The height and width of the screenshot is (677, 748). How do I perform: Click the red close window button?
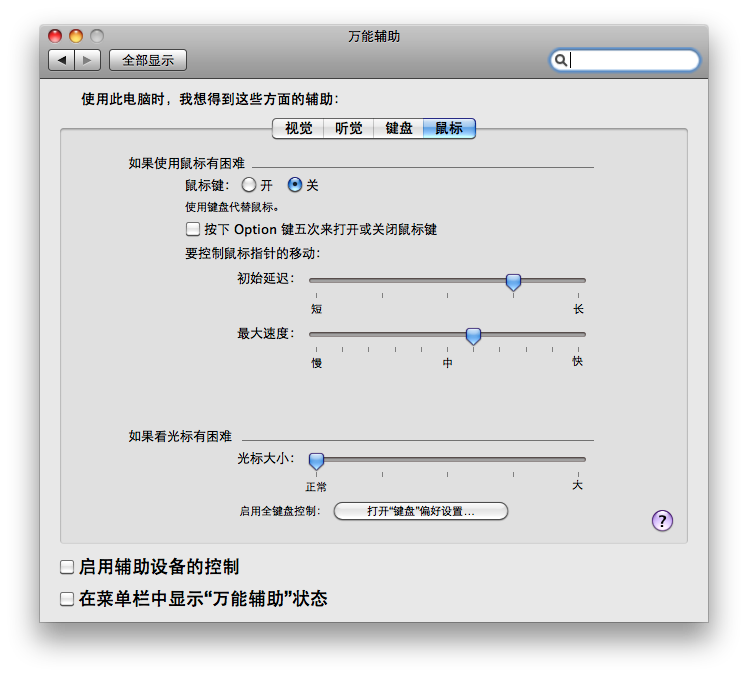[x=55, y=36]
